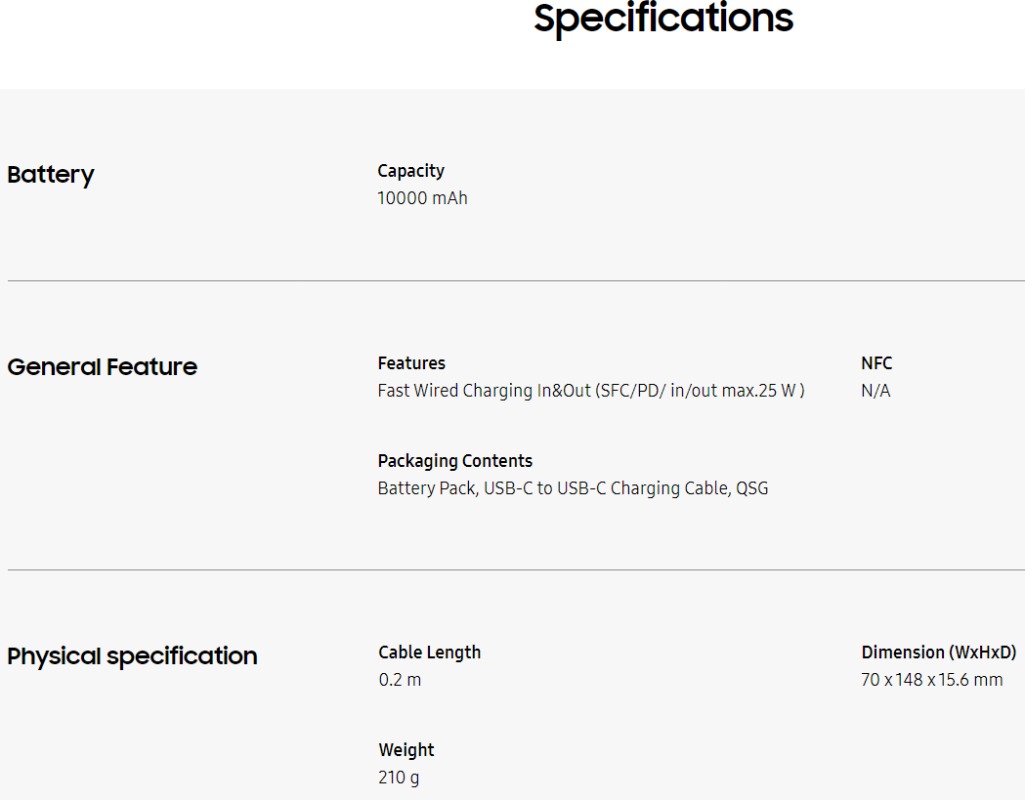Click the NFC label
The image size is (1025, 800).
876,363
